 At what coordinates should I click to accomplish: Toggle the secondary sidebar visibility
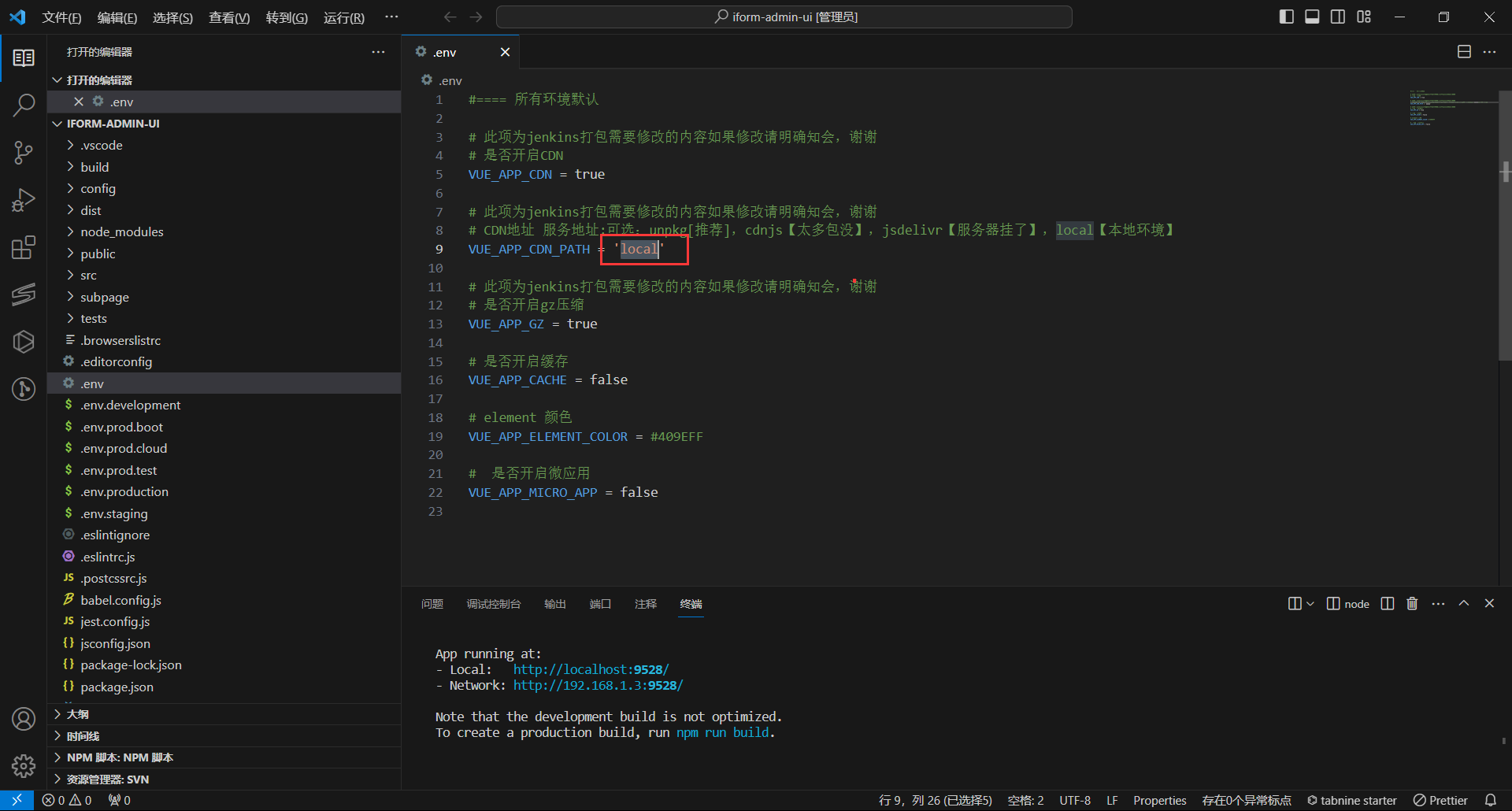[x=1338, y=17]
